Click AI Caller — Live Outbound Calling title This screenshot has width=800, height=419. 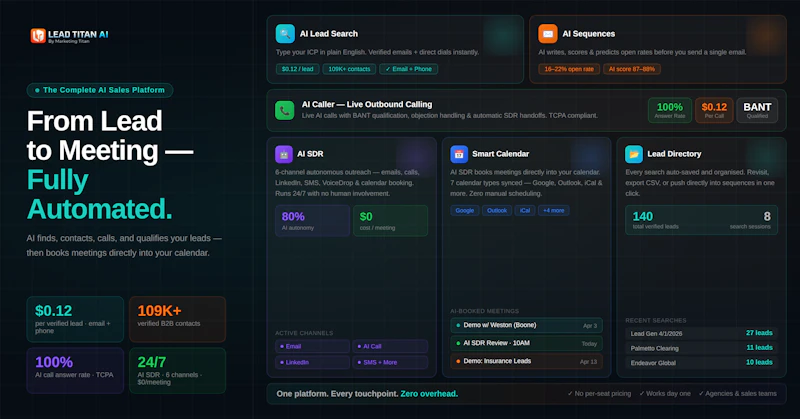[367, 105]
